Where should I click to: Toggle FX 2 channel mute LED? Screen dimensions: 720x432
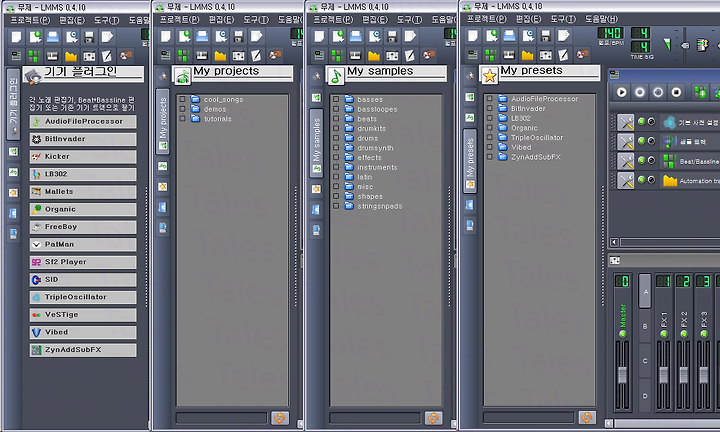click(684, 334)
